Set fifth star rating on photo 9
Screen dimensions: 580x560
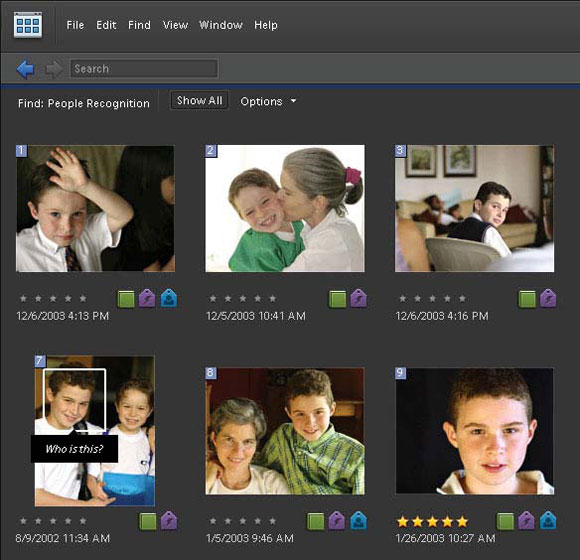click(462, 522)
